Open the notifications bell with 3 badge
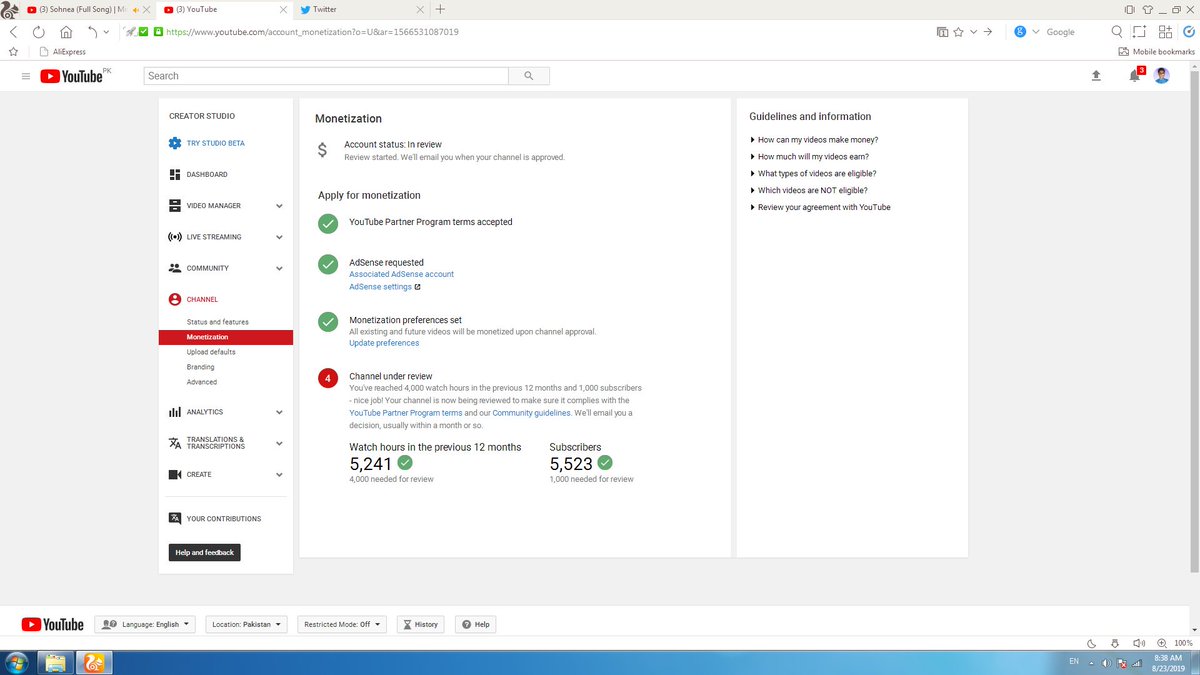1200x675 pixels. point(1134,76)
